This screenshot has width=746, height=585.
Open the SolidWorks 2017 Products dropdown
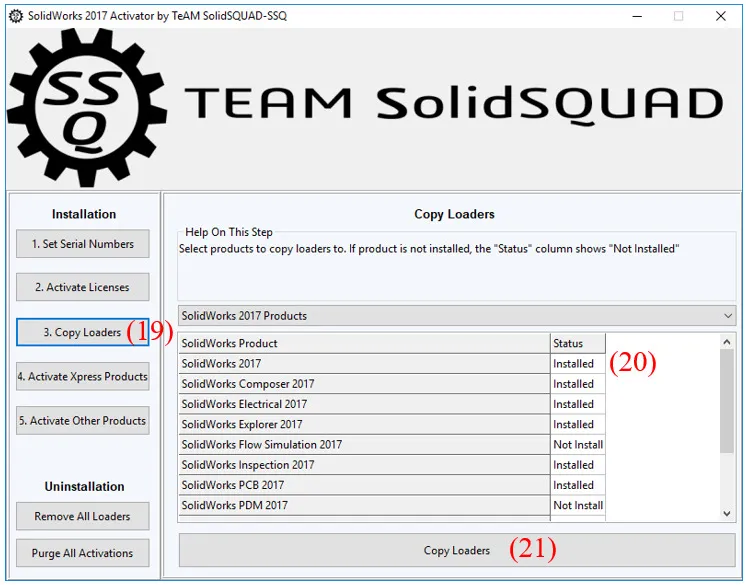coord(457,316)
